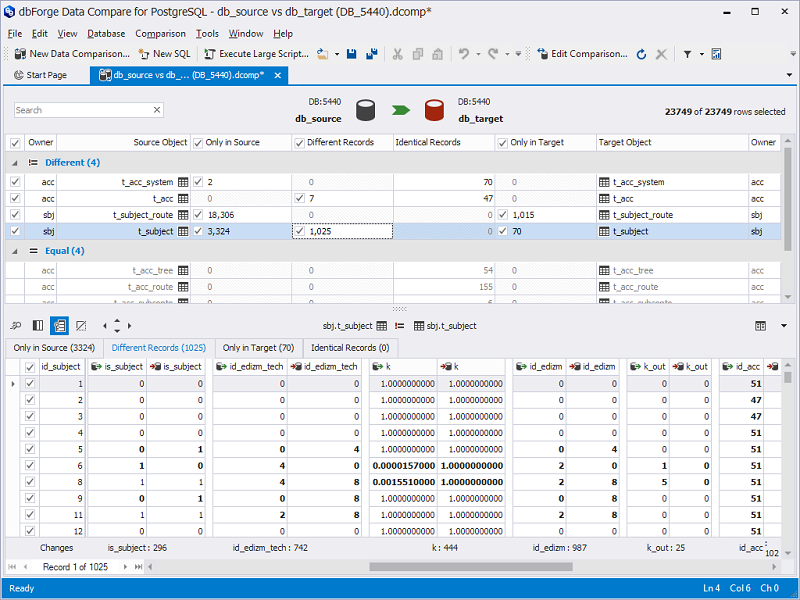Save the current comparison document
This screenshot has width=800, height=600.
click(x=352, y=54)
